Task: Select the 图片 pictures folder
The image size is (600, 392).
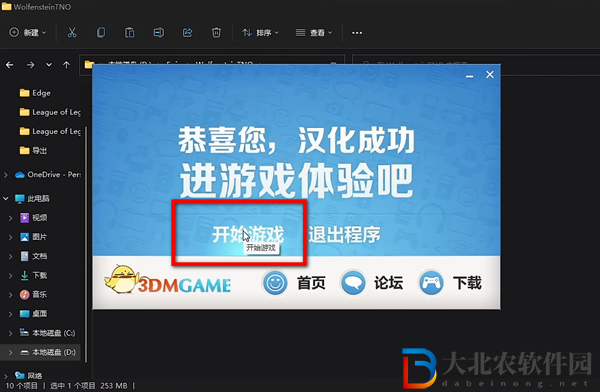Action: pos(34,237)
